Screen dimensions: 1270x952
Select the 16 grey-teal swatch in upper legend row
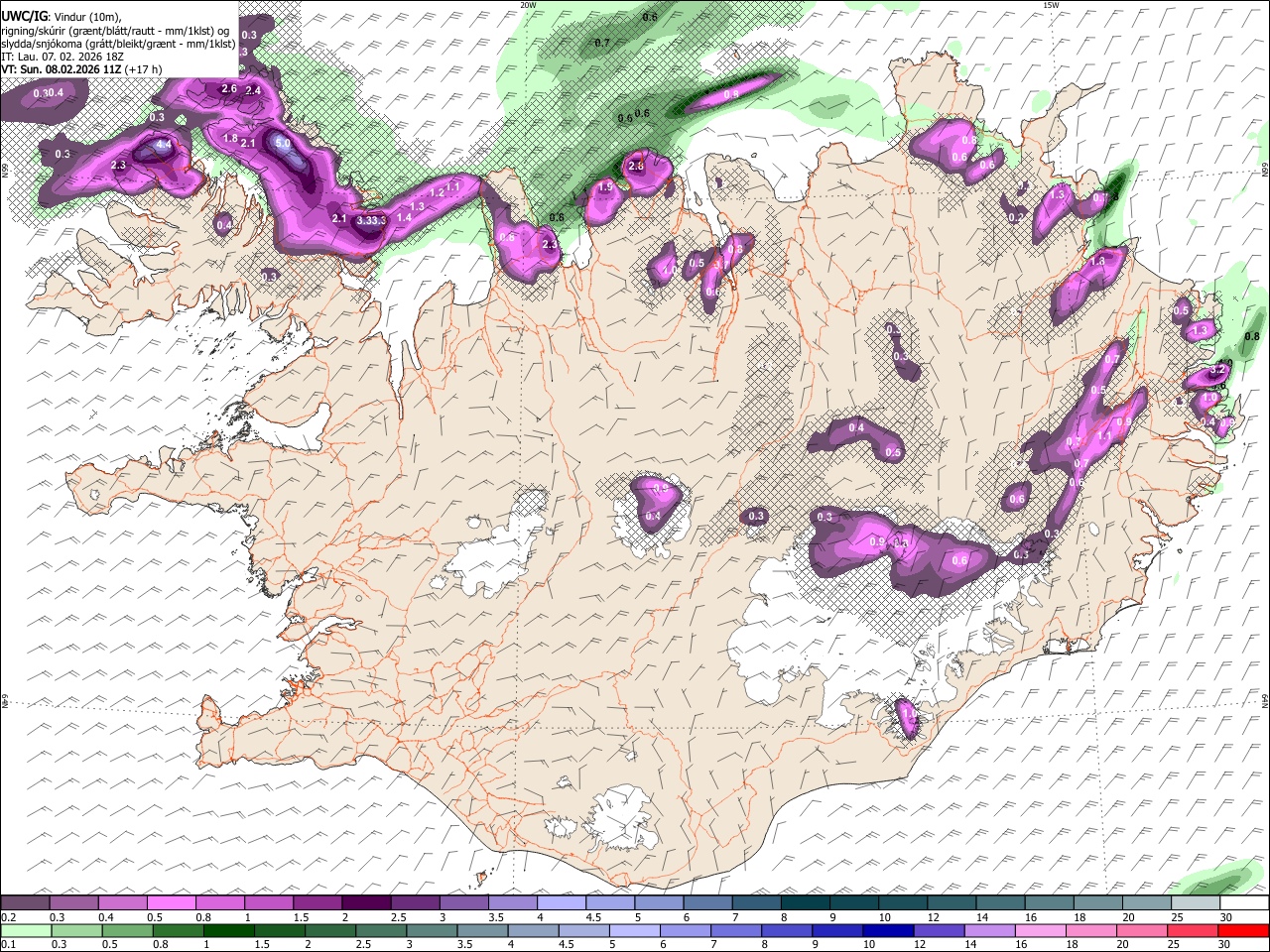(1049, 903)
